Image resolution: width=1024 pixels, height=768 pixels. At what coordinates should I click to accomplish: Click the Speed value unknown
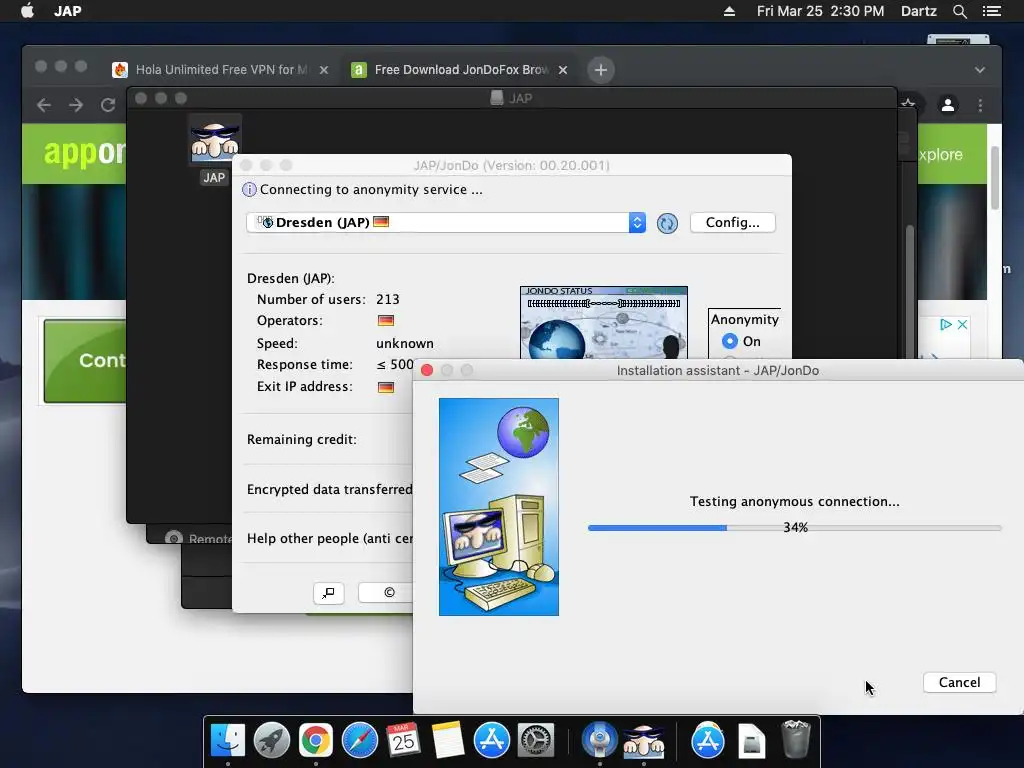pos(404,344)
